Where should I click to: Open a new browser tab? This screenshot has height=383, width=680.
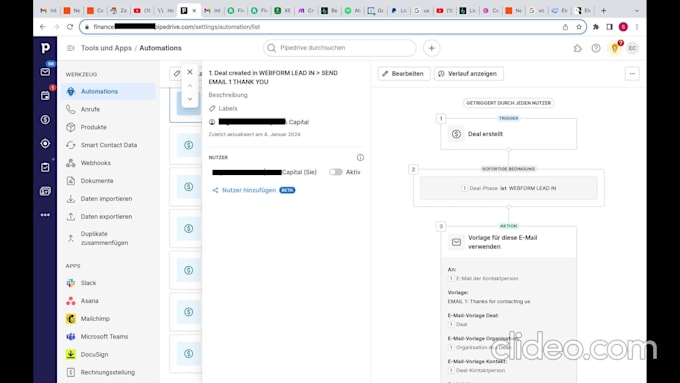tap(603, 10)
